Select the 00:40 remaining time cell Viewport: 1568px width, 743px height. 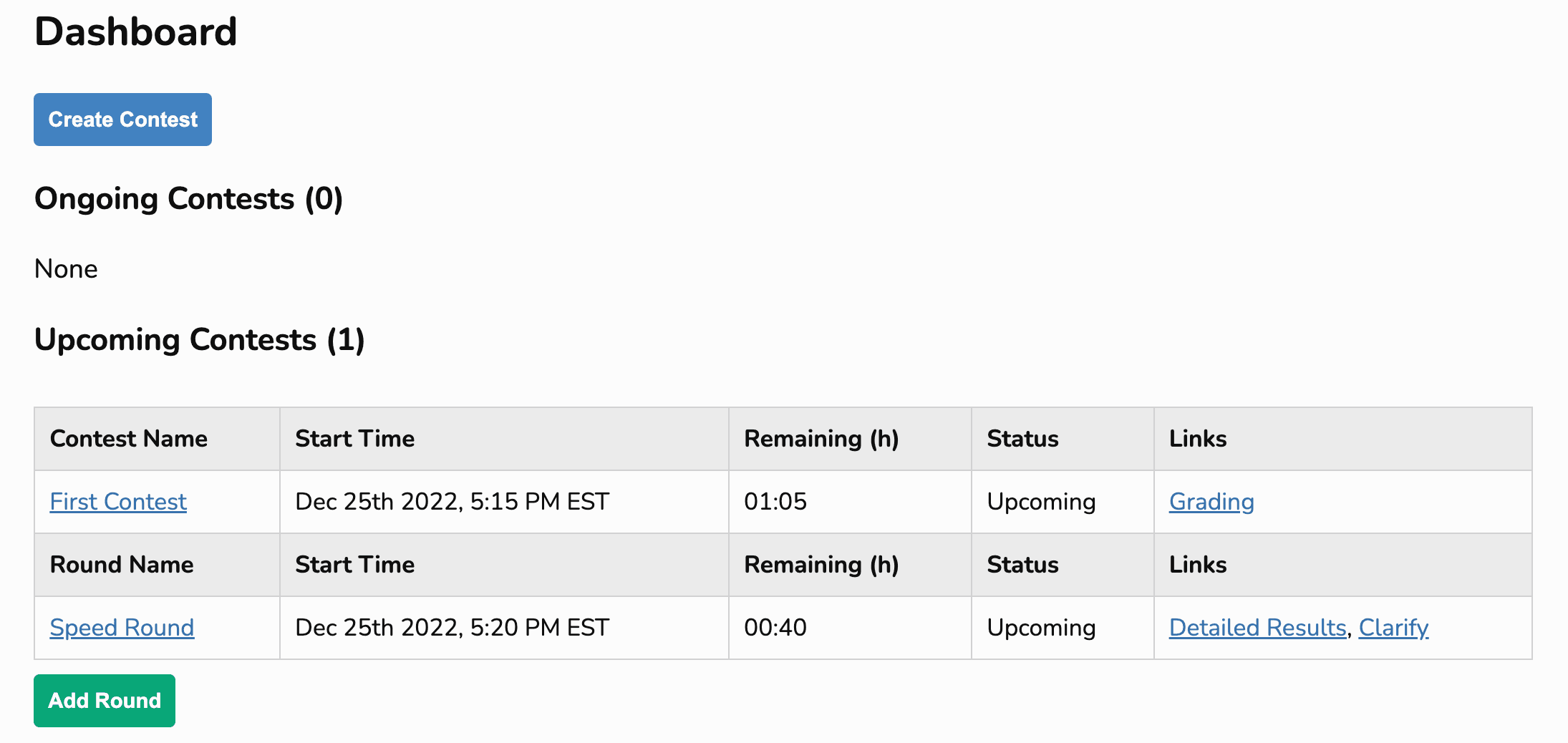pos(776,627)
